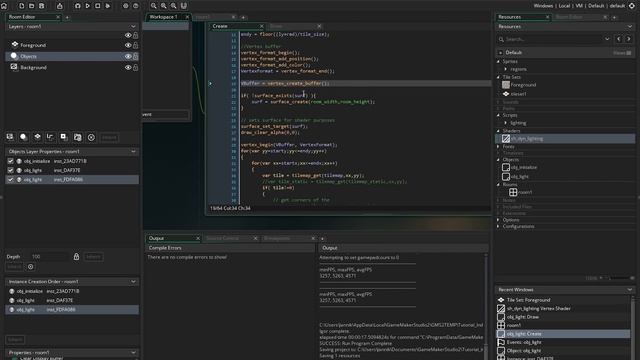Image resolution: width=640 pixels, height=360 pixels.
Task: Stop the game with Stop icon
Action: pyautogui.click(x=98, y=6)
